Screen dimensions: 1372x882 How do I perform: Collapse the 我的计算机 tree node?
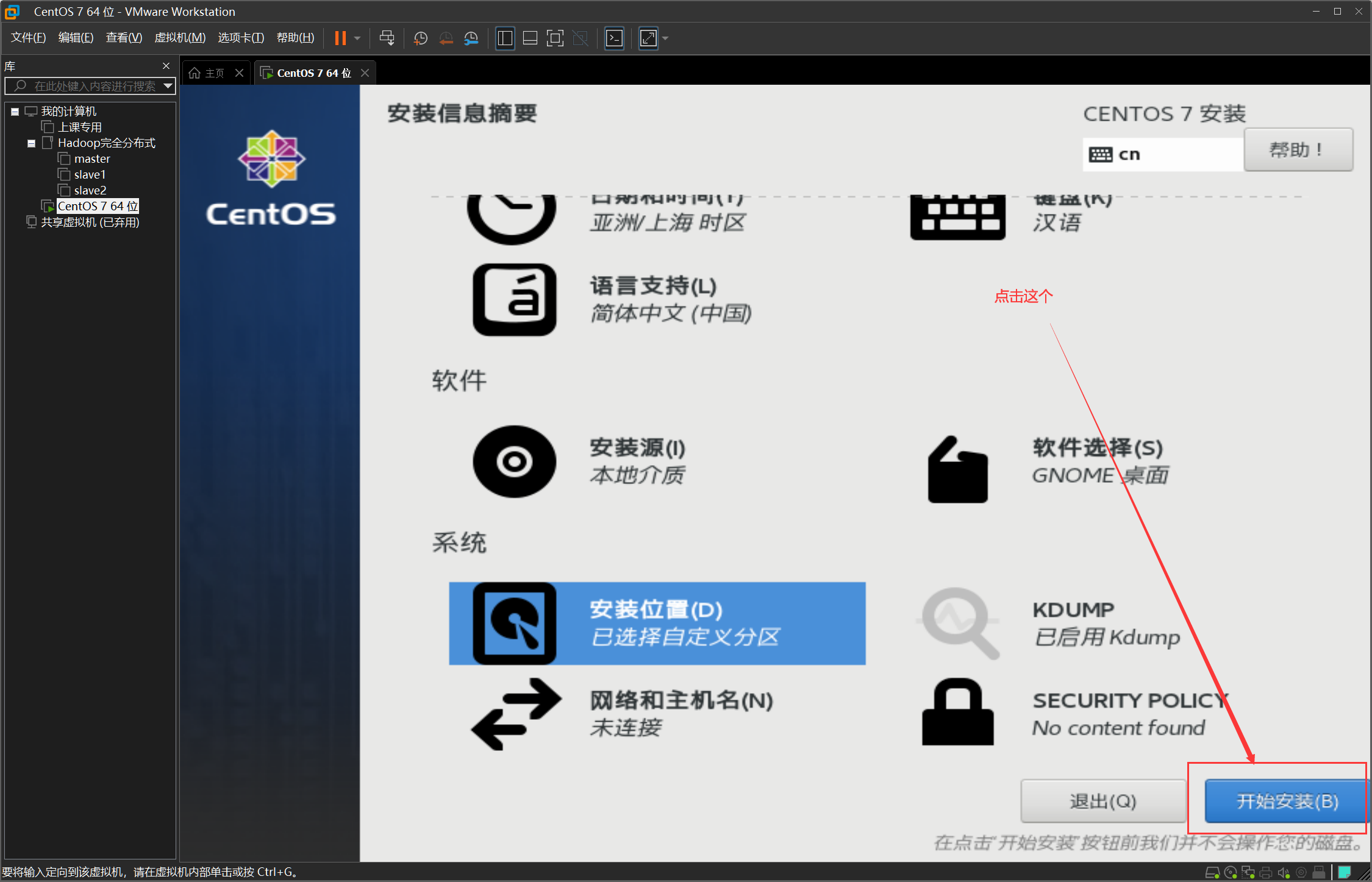15,112
